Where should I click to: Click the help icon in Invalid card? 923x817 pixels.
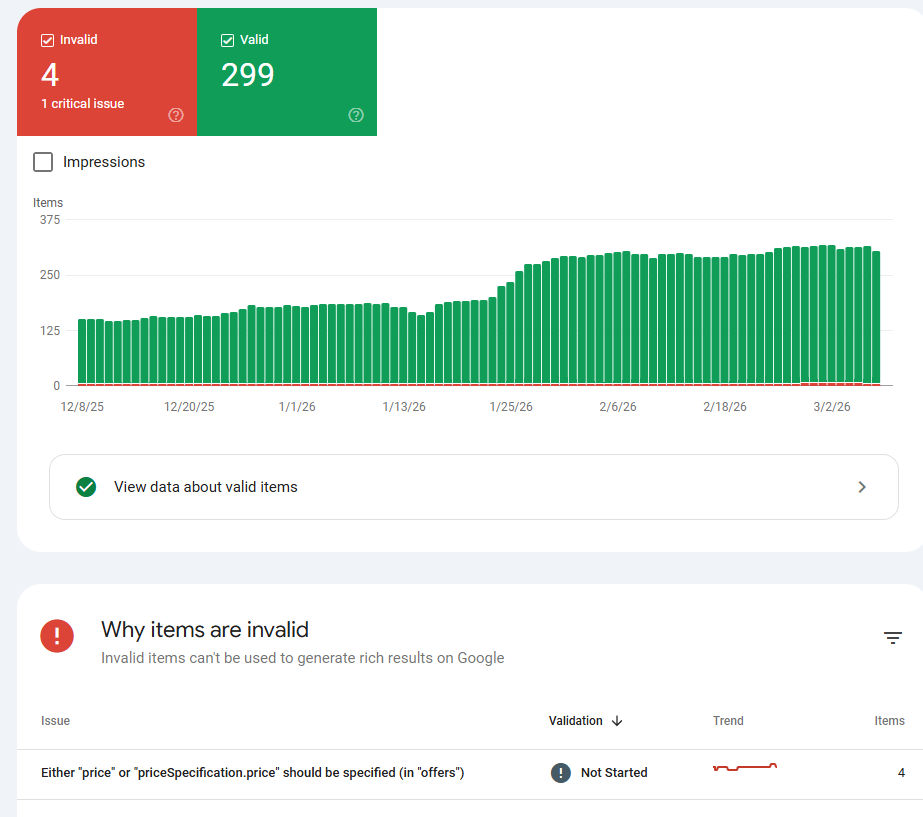[x=175, y=115]
